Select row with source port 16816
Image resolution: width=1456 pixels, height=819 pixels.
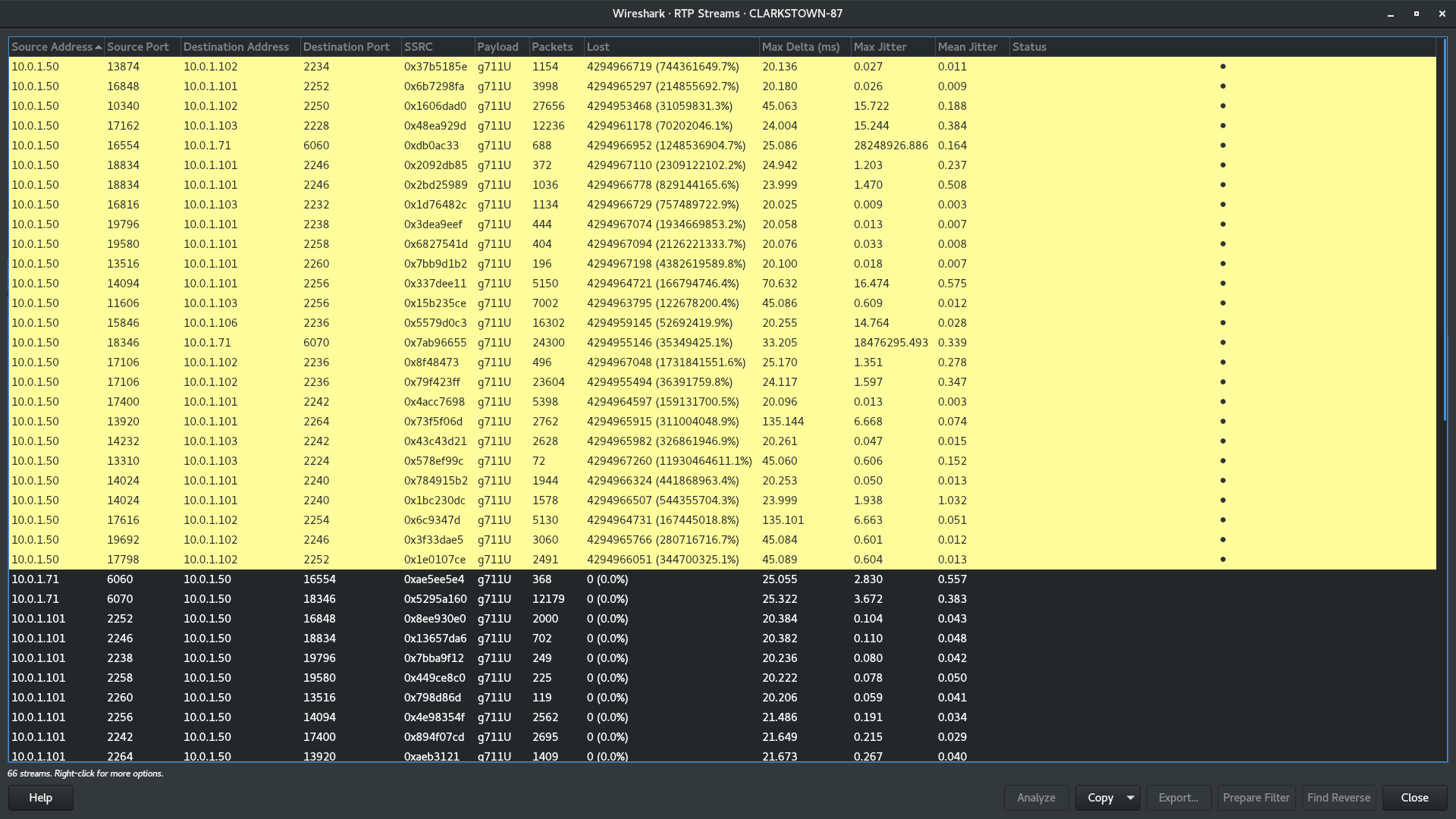722,205
